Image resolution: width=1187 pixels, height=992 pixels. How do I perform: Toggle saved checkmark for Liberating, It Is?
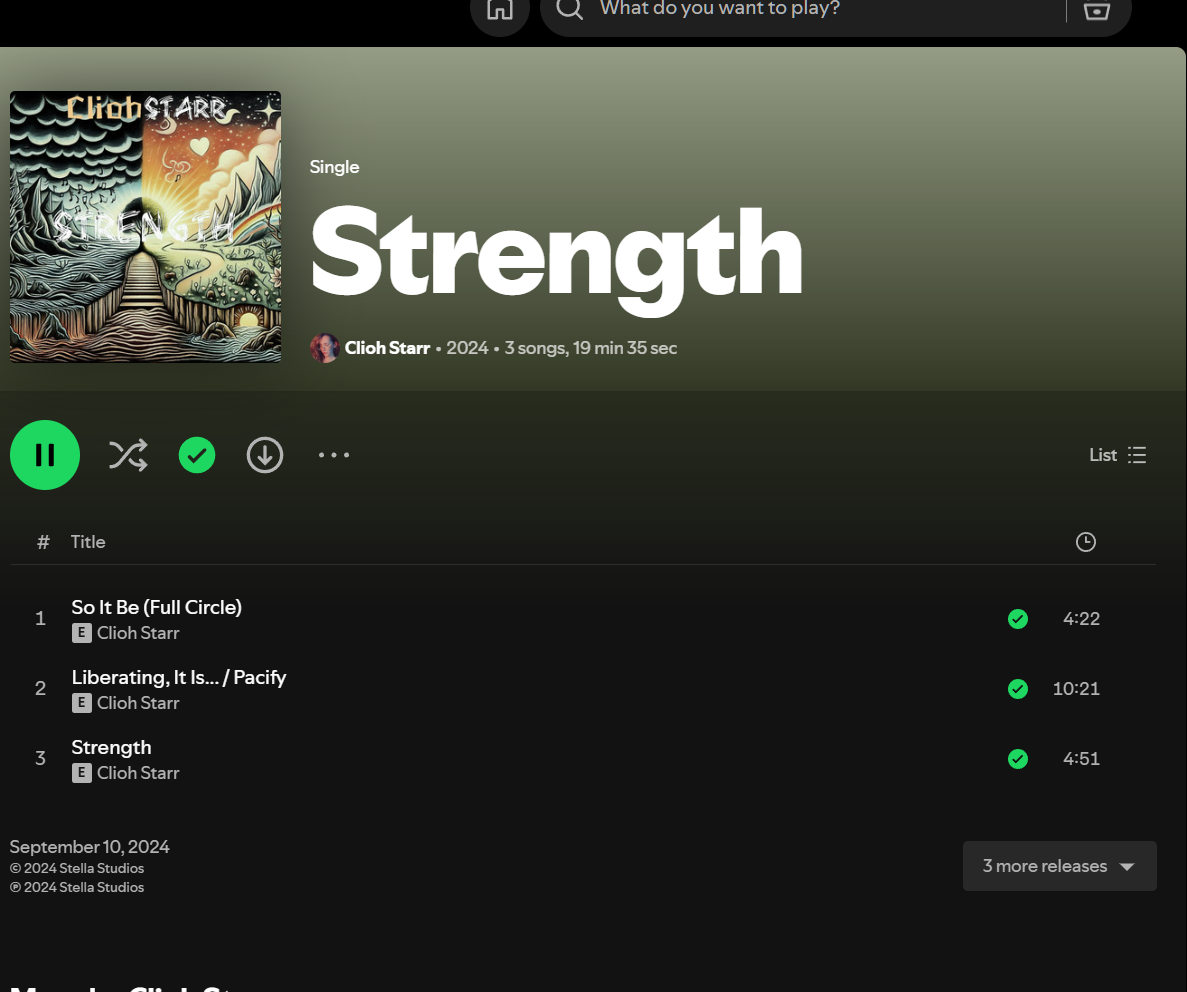click(1018, 689)
